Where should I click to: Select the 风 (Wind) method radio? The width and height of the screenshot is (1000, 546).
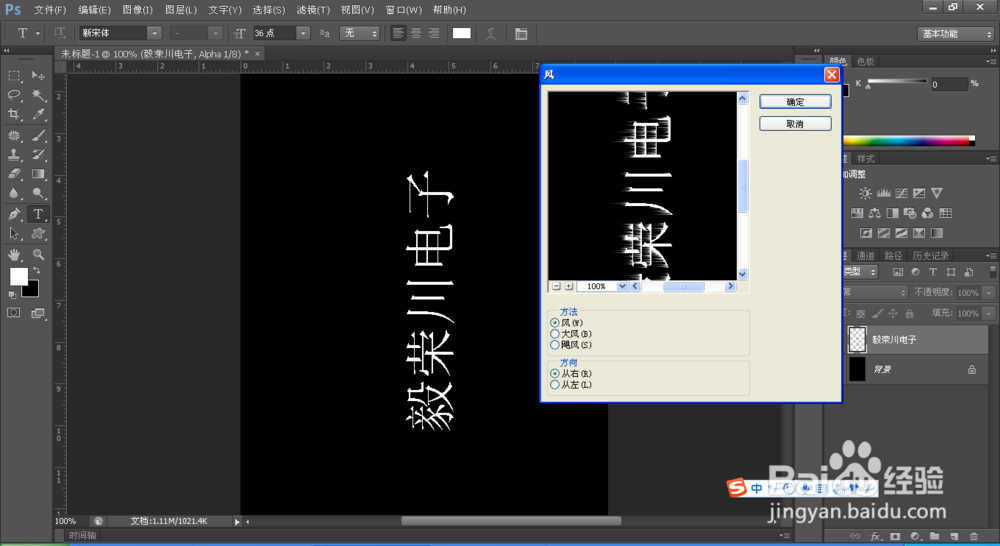[x=555, y=323]
